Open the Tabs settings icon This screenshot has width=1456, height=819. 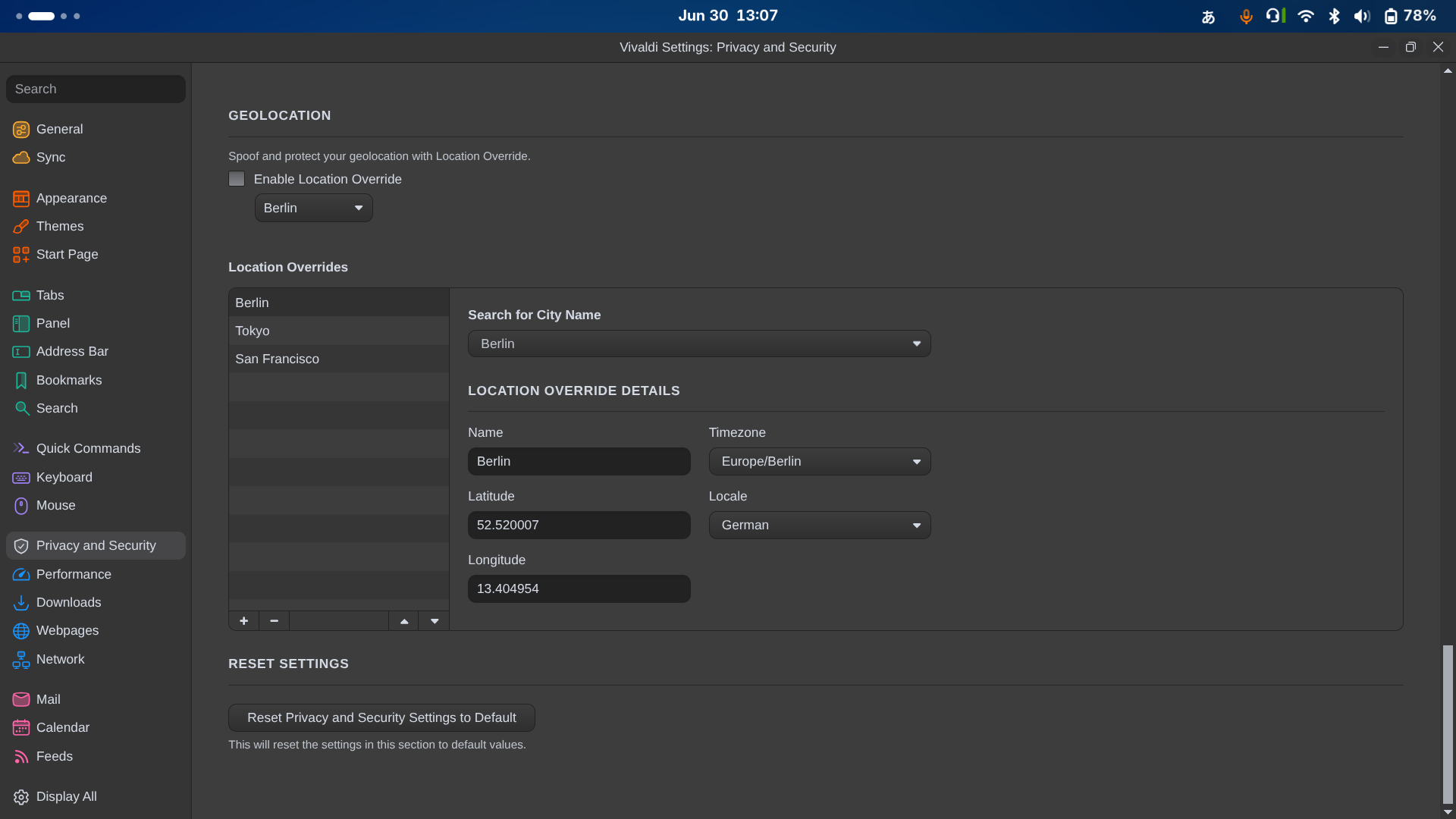[21, 296]
